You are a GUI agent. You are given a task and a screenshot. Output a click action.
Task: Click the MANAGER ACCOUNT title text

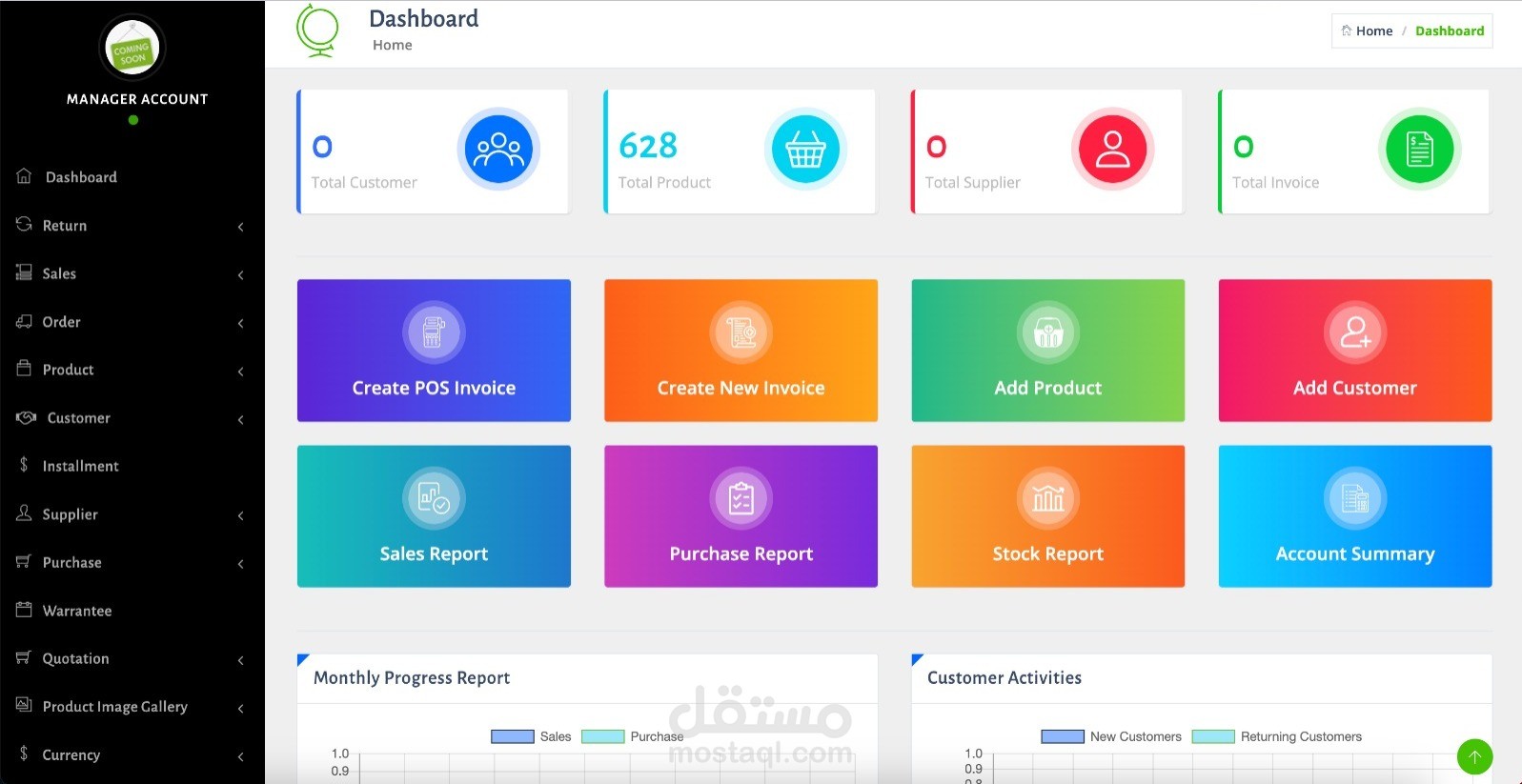(137, 99)
